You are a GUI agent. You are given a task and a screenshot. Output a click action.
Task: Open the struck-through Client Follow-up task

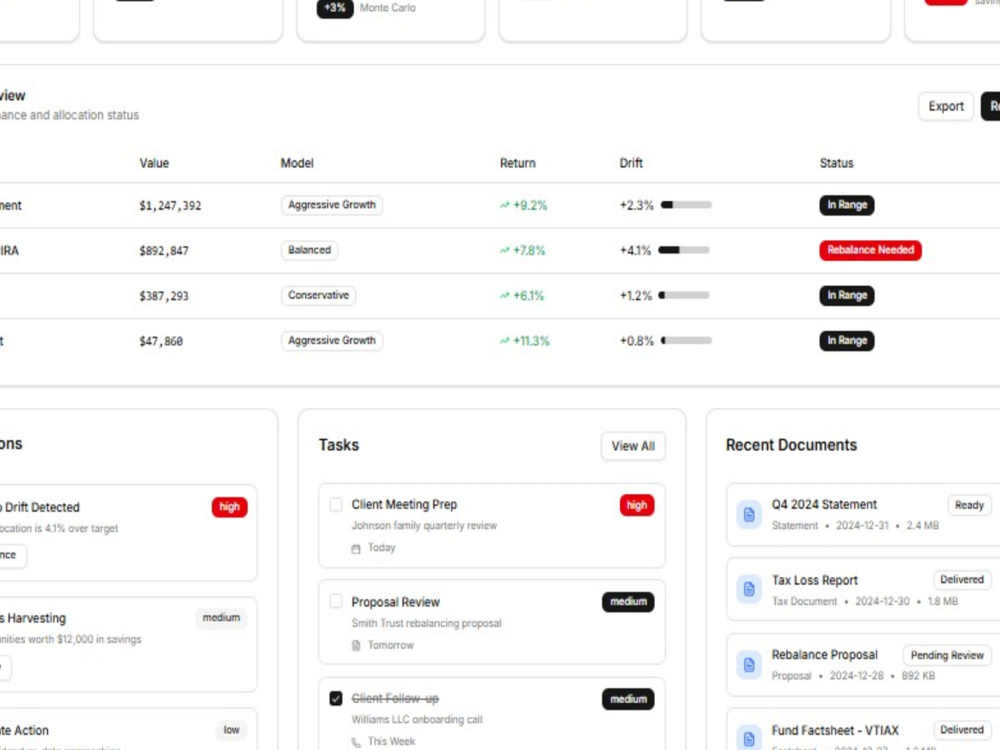coord(395,698)
